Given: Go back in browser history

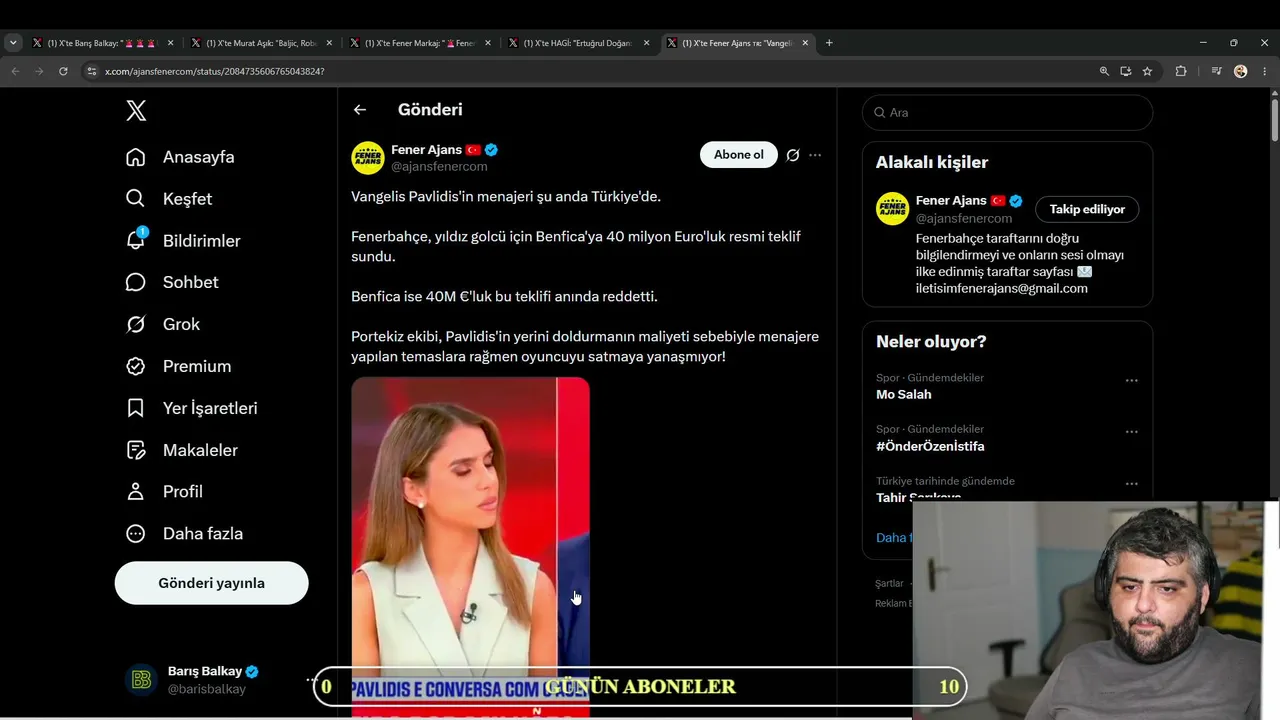Looking at the screenshot, I should (x=15, y=71).
